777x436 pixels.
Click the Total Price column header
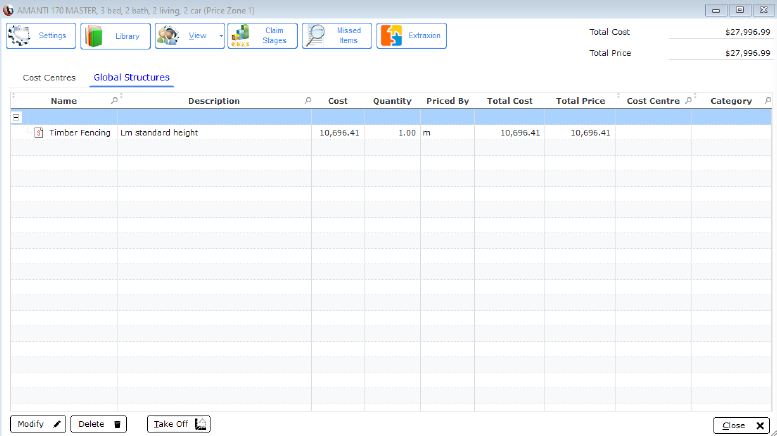click(580, 101)
